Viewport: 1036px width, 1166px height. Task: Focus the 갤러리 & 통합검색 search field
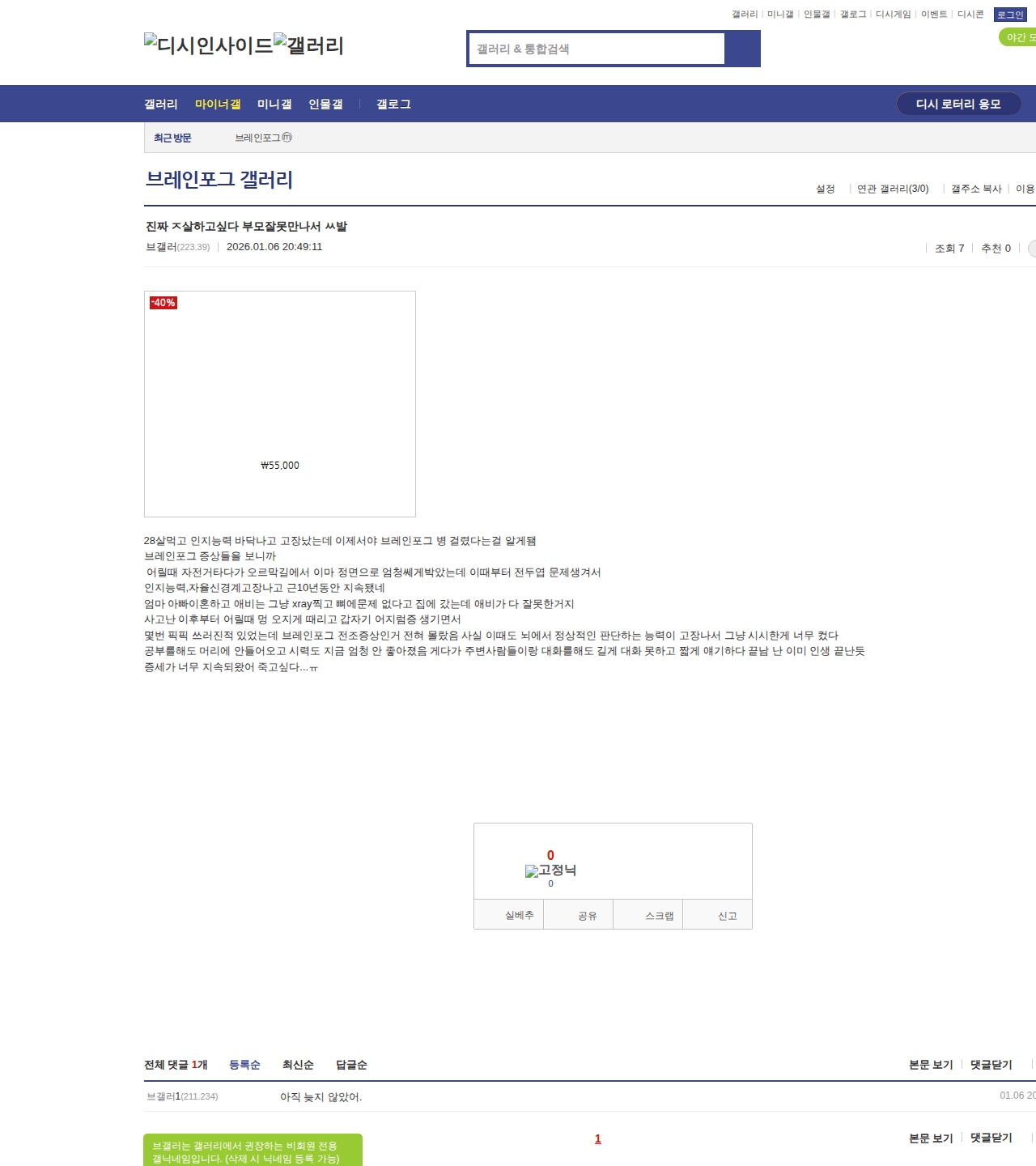click(597, 49)
